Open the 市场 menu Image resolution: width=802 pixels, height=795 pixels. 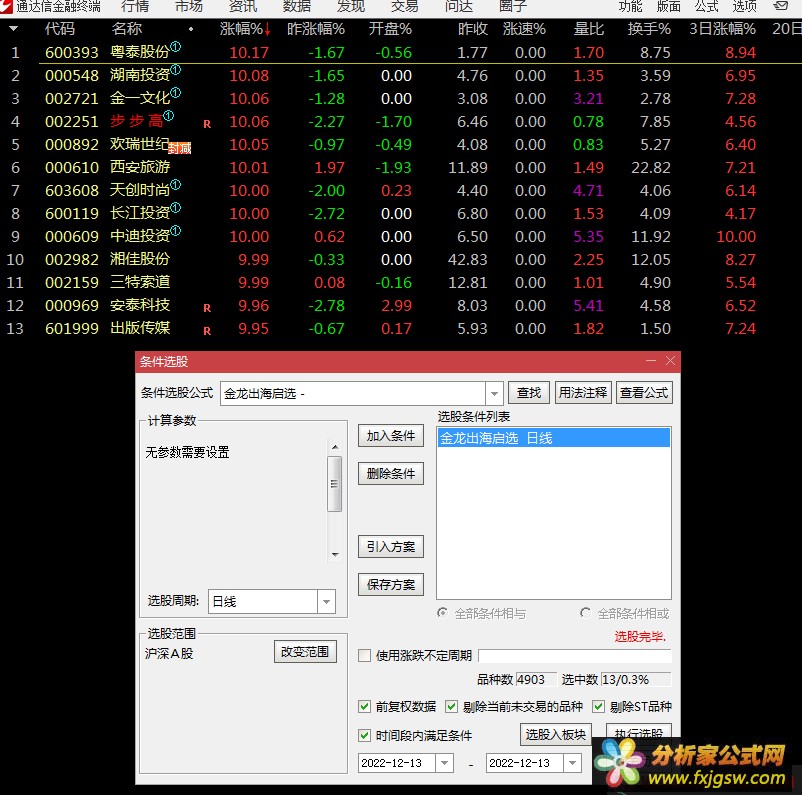[x=189, y=6]
